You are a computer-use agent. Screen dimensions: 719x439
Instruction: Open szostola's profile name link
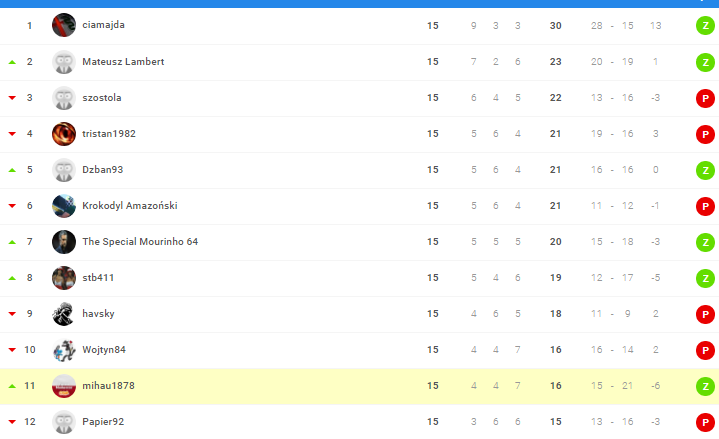tap(102, 97)
